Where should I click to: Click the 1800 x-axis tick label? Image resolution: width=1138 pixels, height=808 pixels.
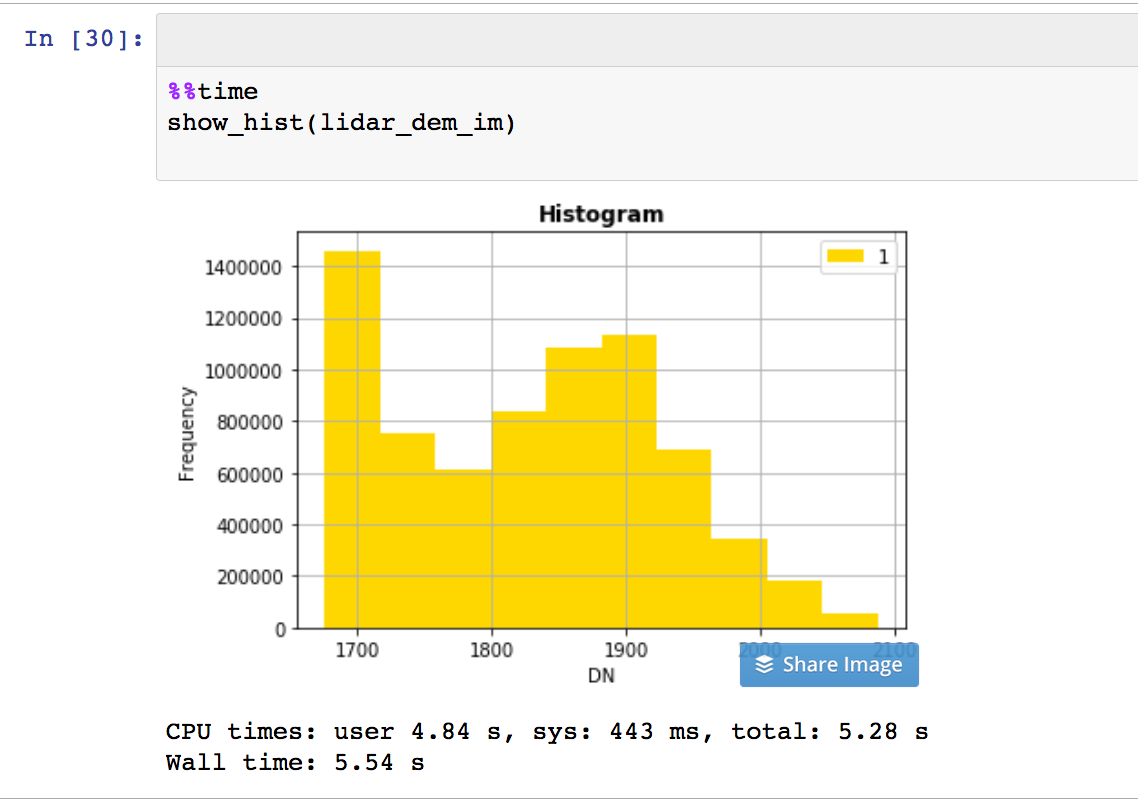click(491, 650)
